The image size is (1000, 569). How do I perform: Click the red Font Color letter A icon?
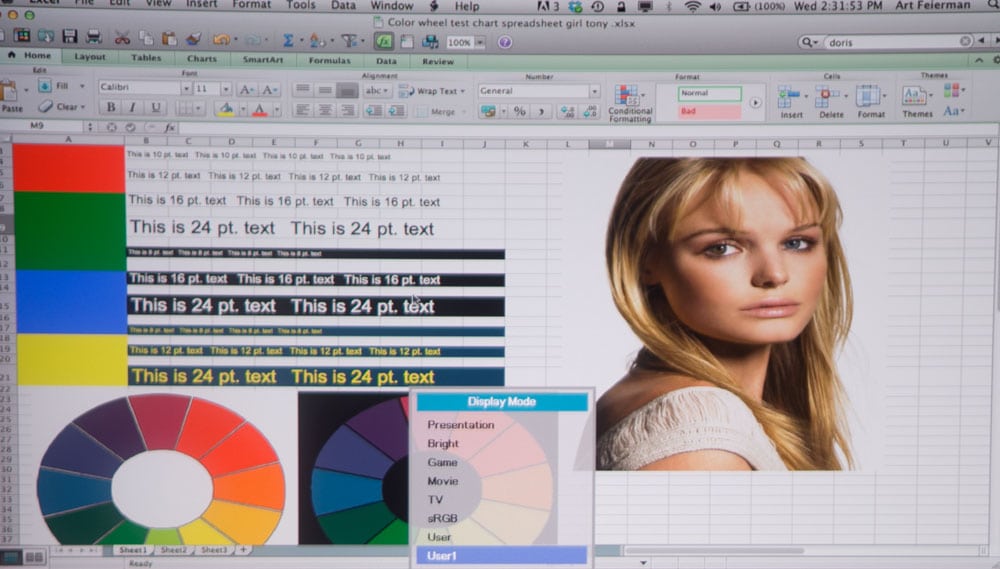coord(259,110)
